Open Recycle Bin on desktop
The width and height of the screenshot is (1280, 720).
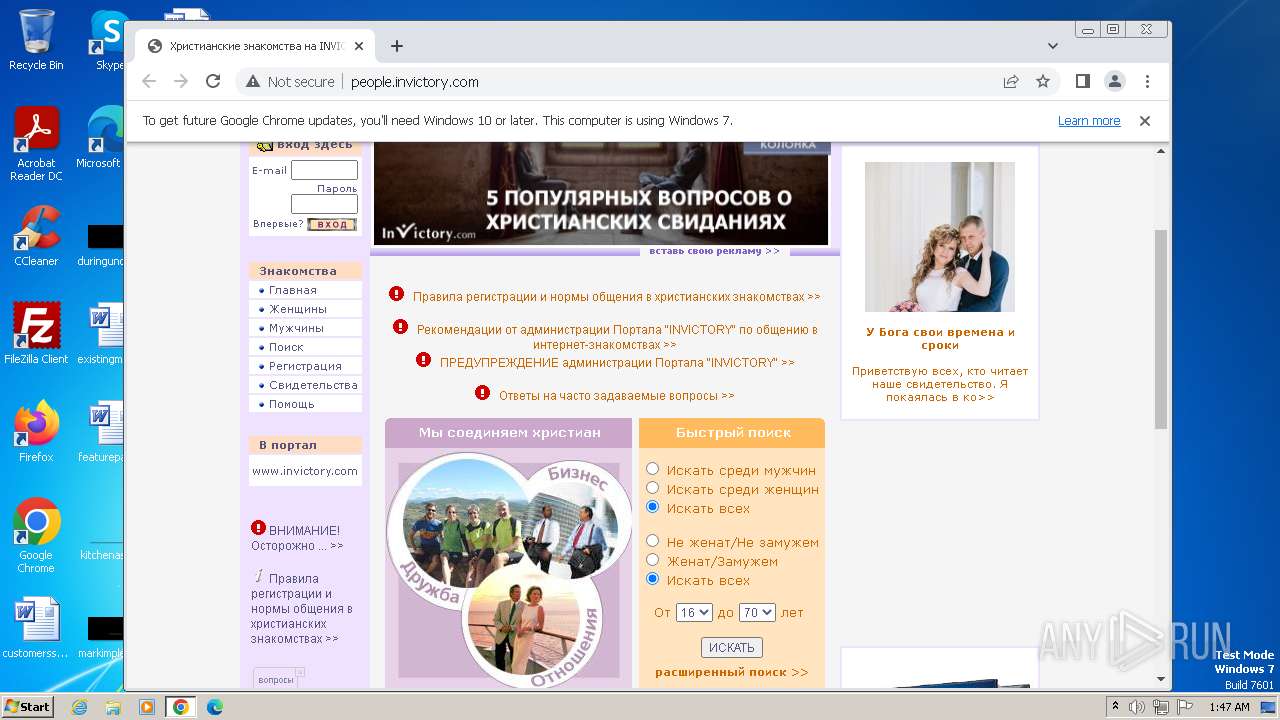[x=36, y=40]
